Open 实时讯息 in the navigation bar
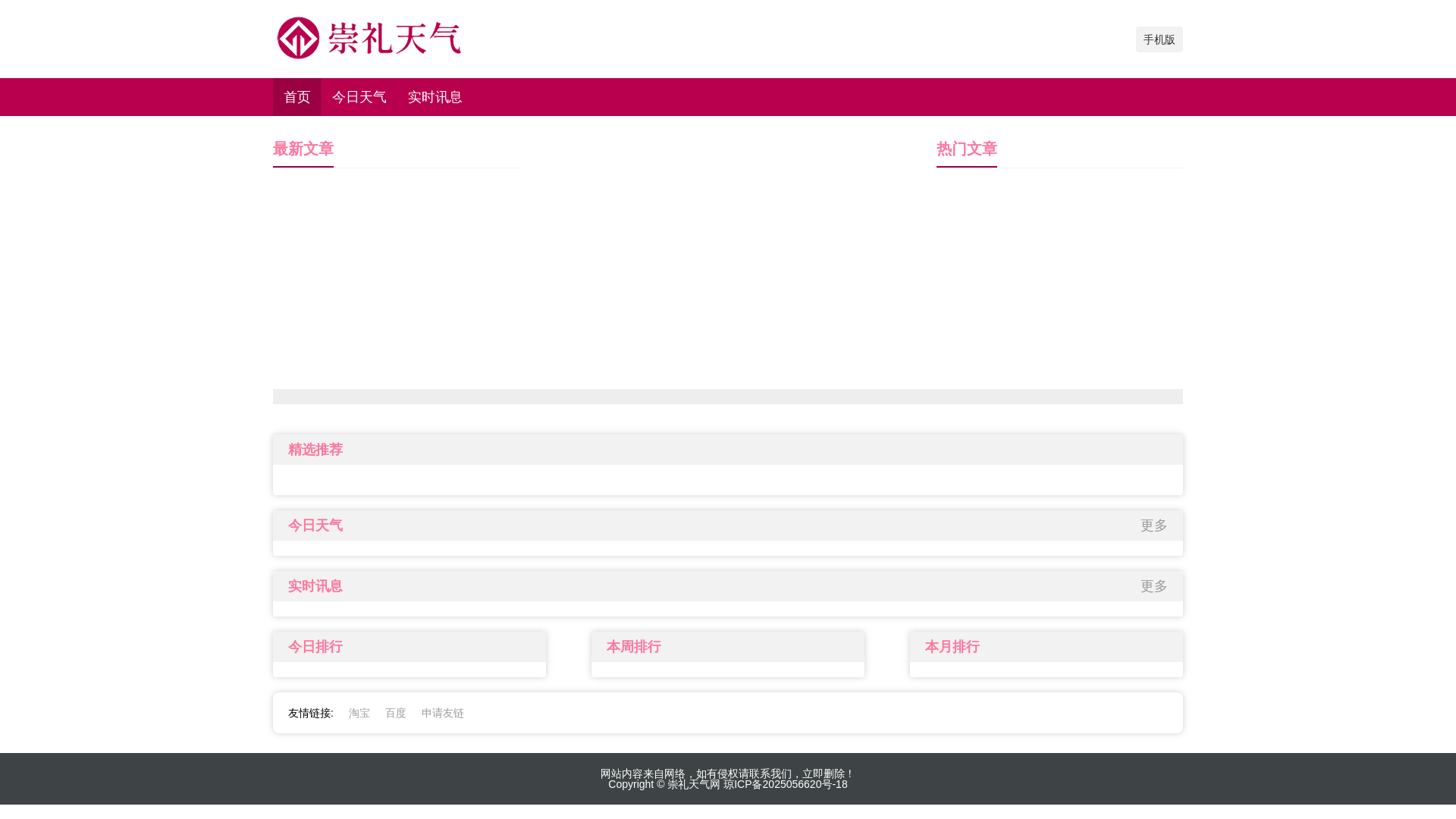This screenshot has width=1456, height=819. pos(435,97)
